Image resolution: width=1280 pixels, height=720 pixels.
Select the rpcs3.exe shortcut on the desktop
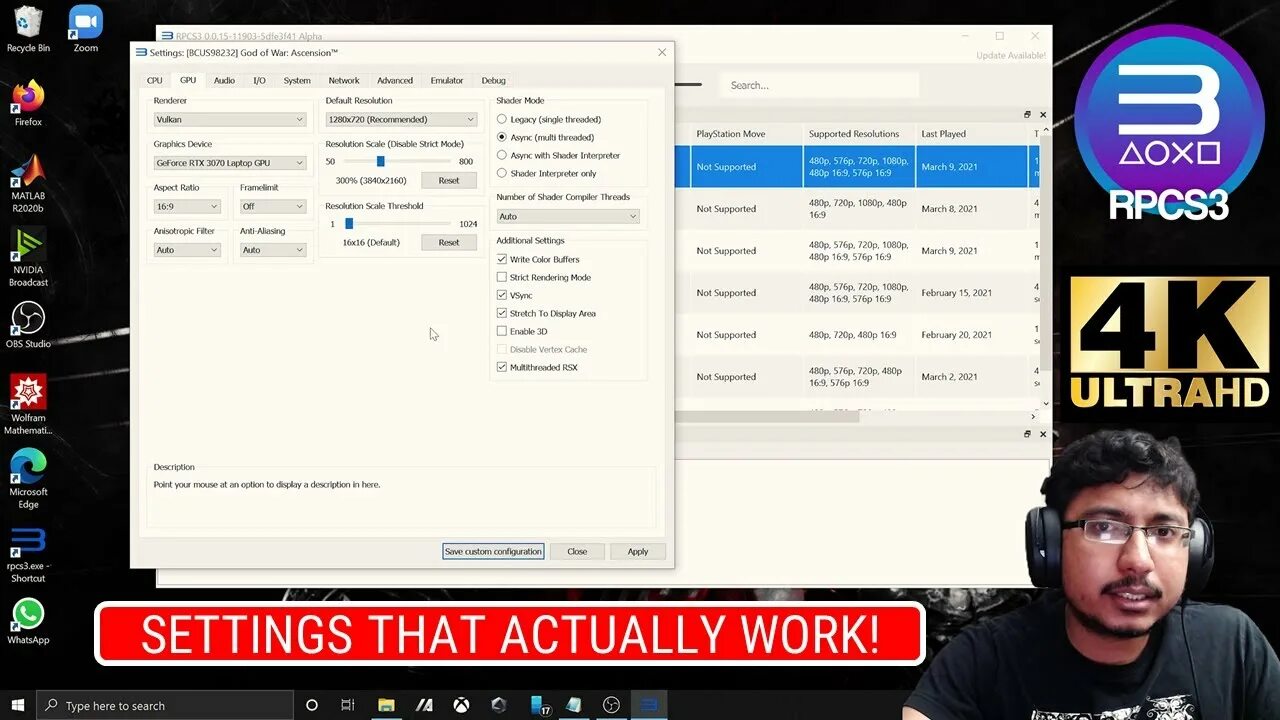[x=28, y=555]
